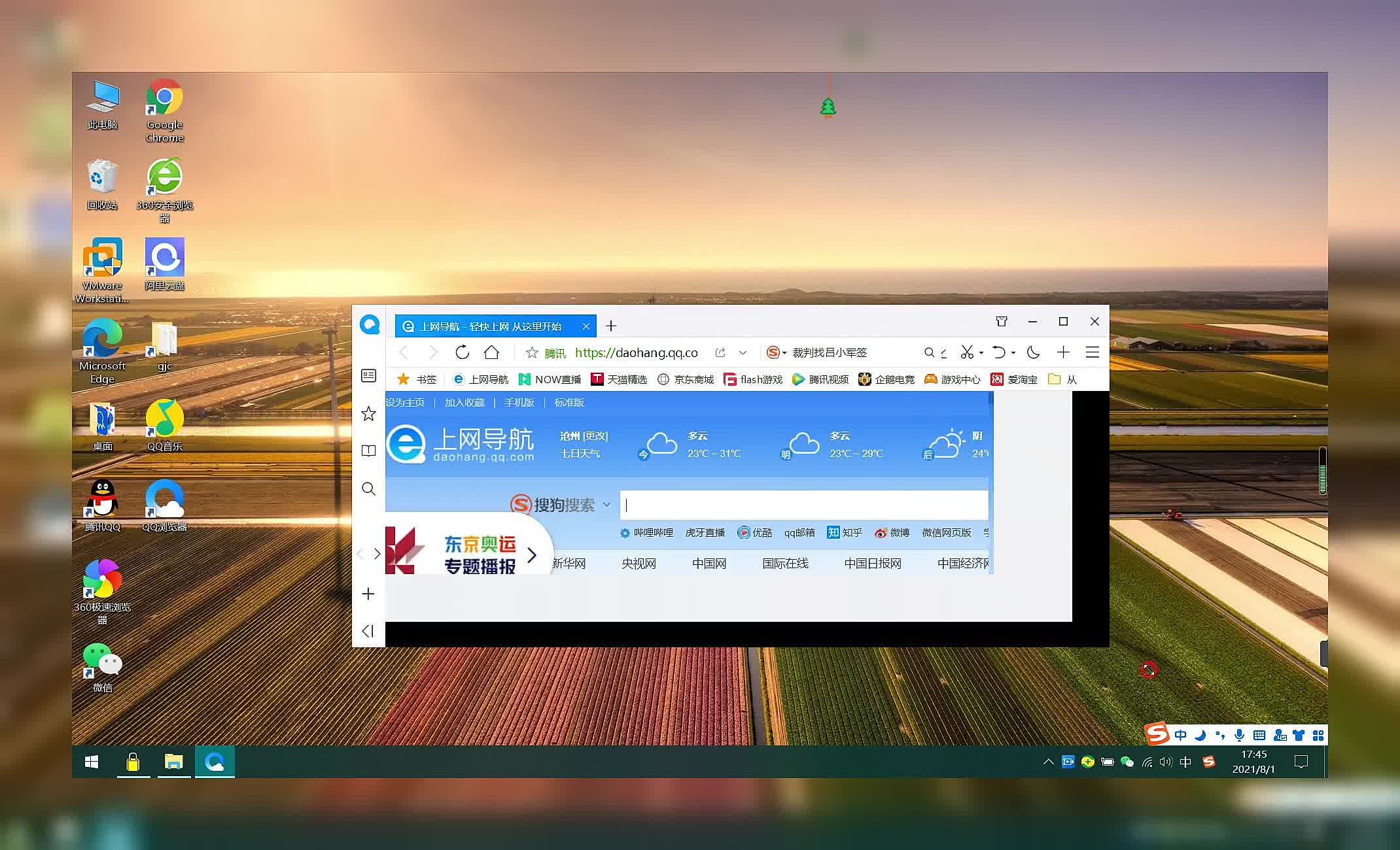Collapse the browser sidebar panel
This screenshot has width=1400, height=850.
coord(368,630)
